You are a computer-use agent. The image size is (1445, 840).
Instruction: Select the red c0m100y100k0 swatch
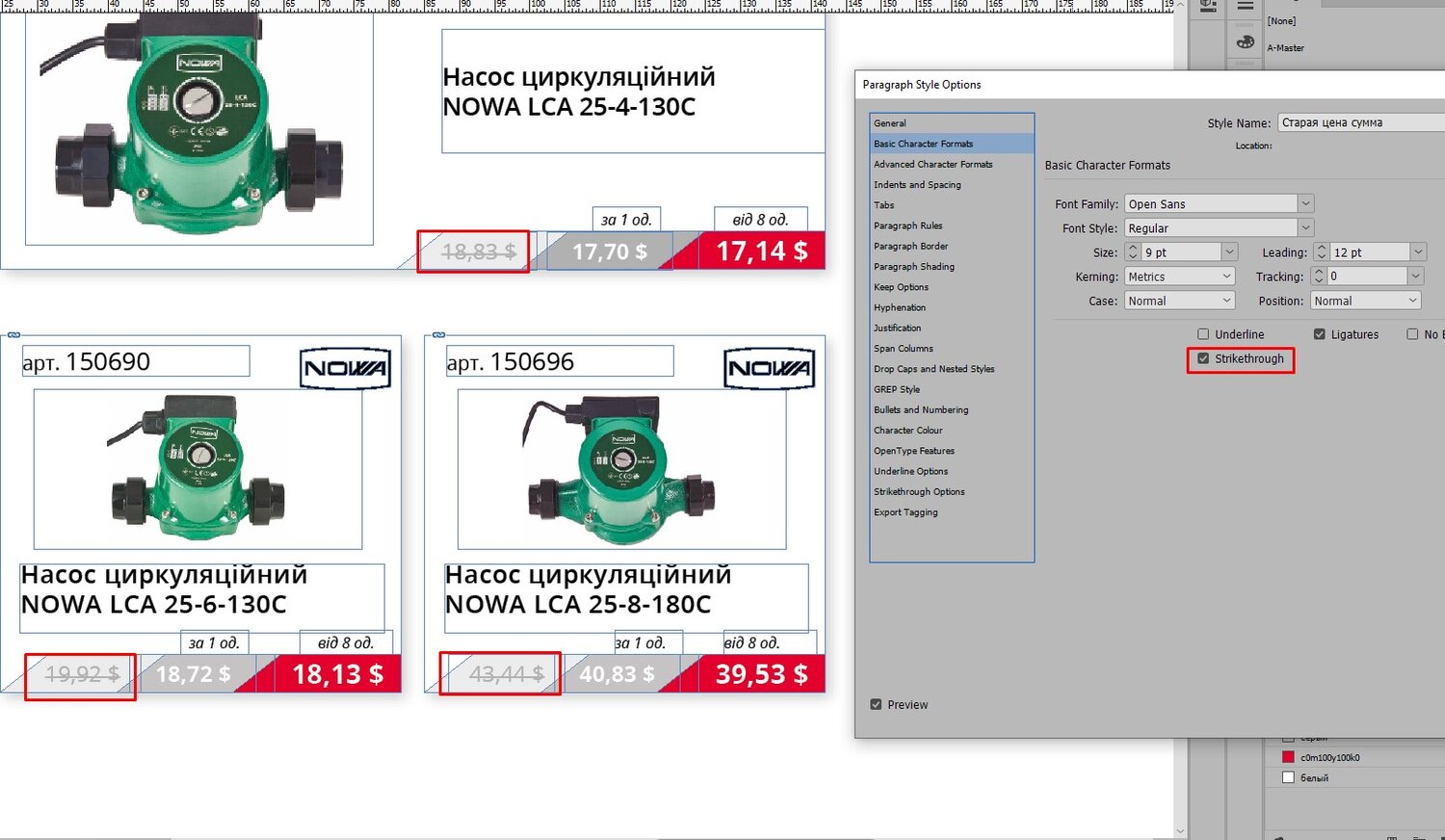1288,757
